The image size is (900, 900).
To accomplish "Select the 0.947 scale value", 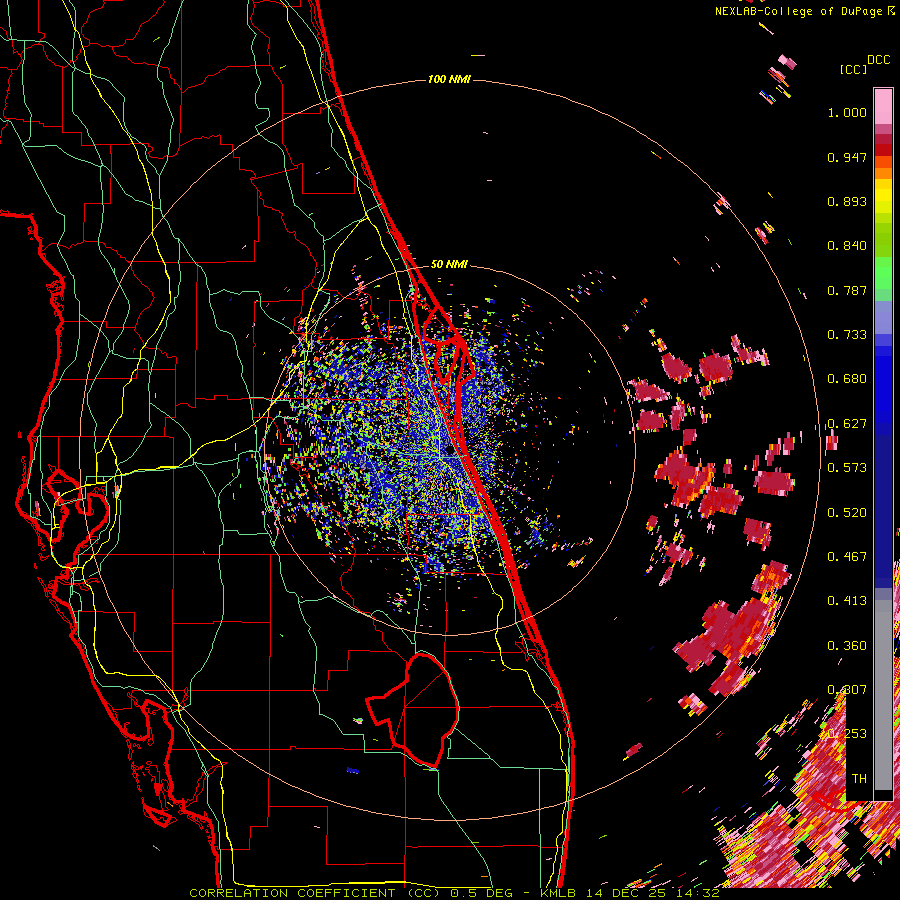I will [847, 157].
